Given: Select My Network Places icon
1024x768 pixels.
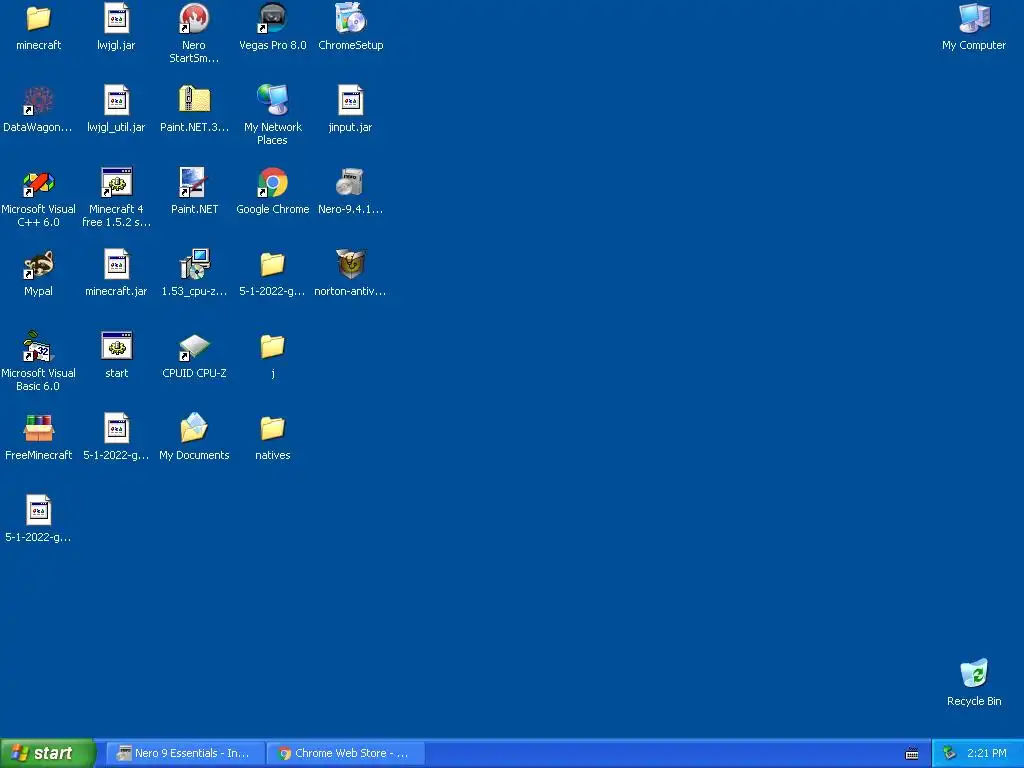Looking at the screenshot, I should point(272,100).
